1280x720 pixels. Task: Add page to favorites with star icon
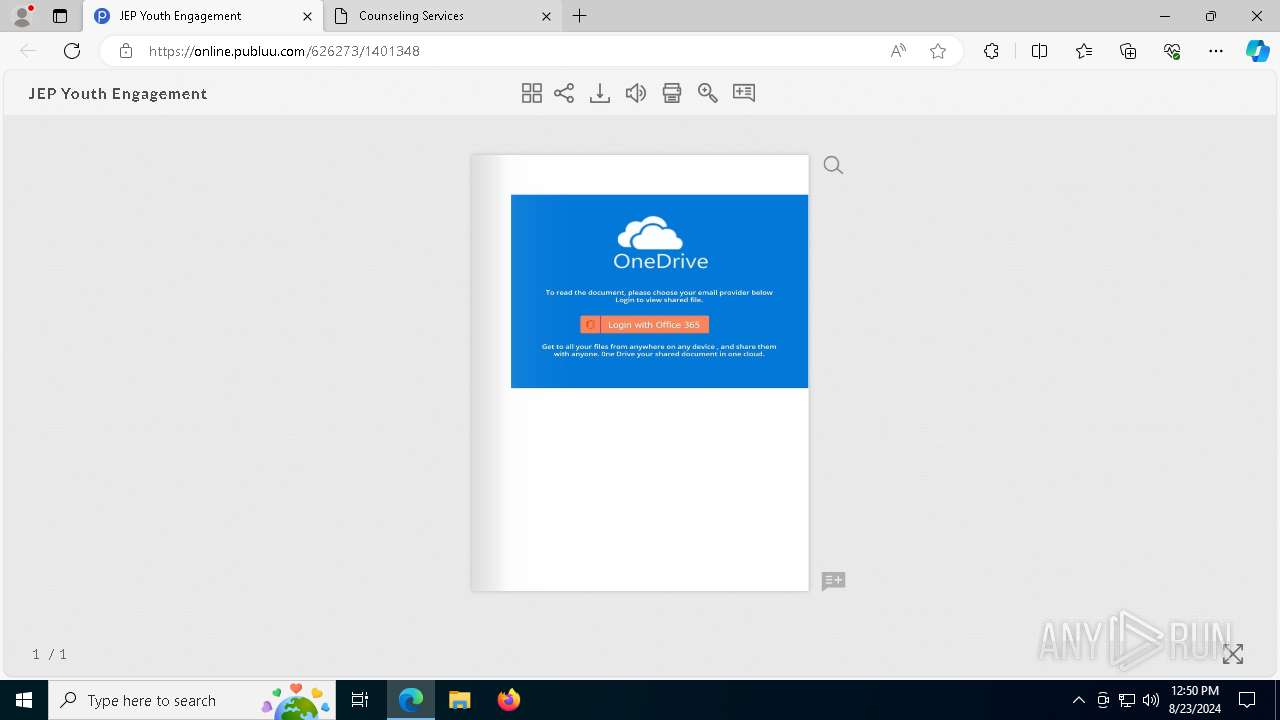coord(938,51)
